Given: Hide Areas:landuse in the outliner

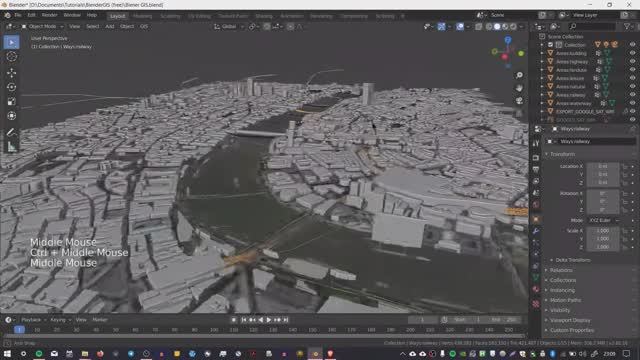Looking at the screenshot, I should point(632,70).
